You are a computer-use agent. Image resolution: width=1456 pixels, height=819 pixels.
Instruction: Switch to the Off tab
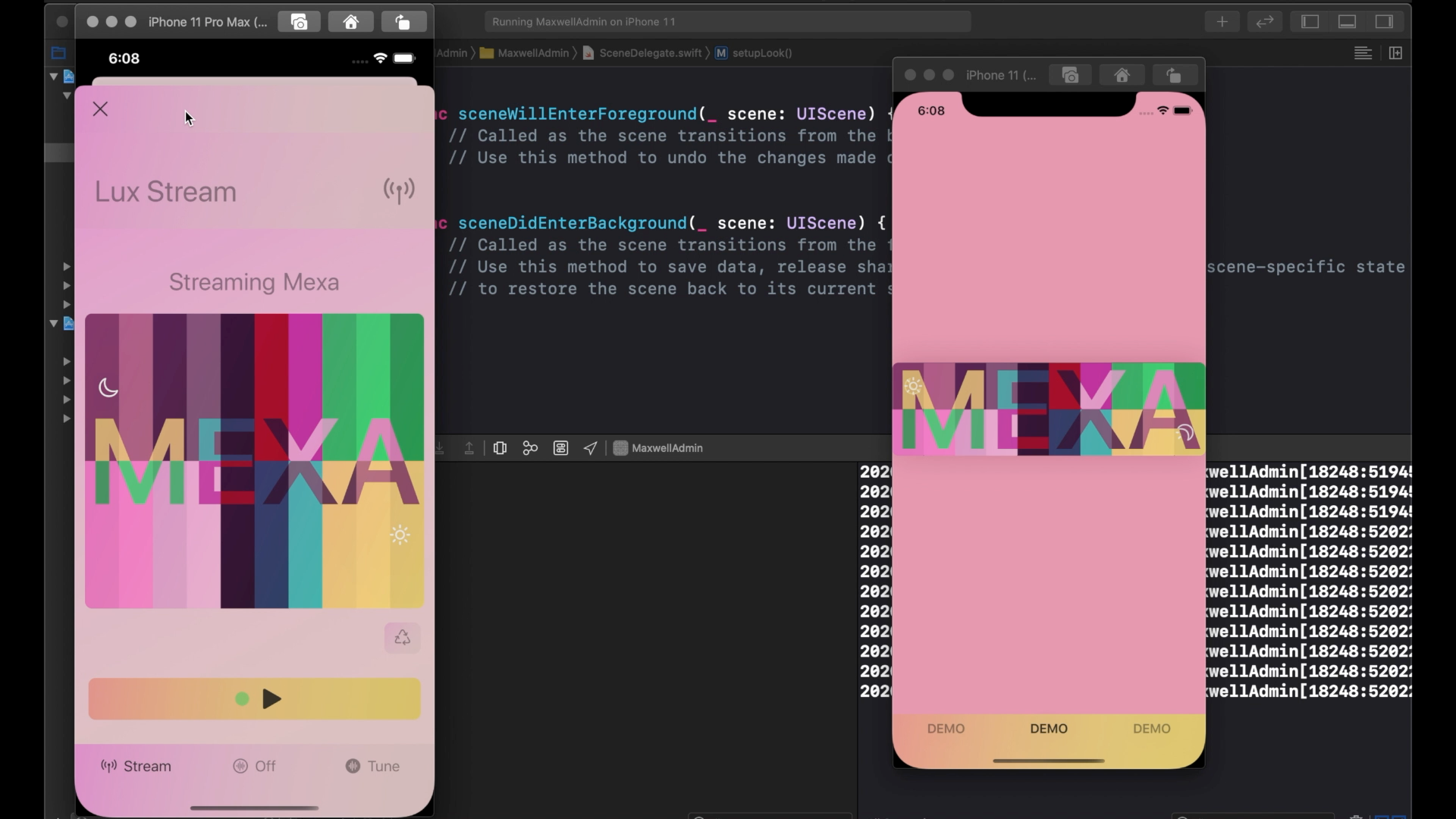coord(254,766)
